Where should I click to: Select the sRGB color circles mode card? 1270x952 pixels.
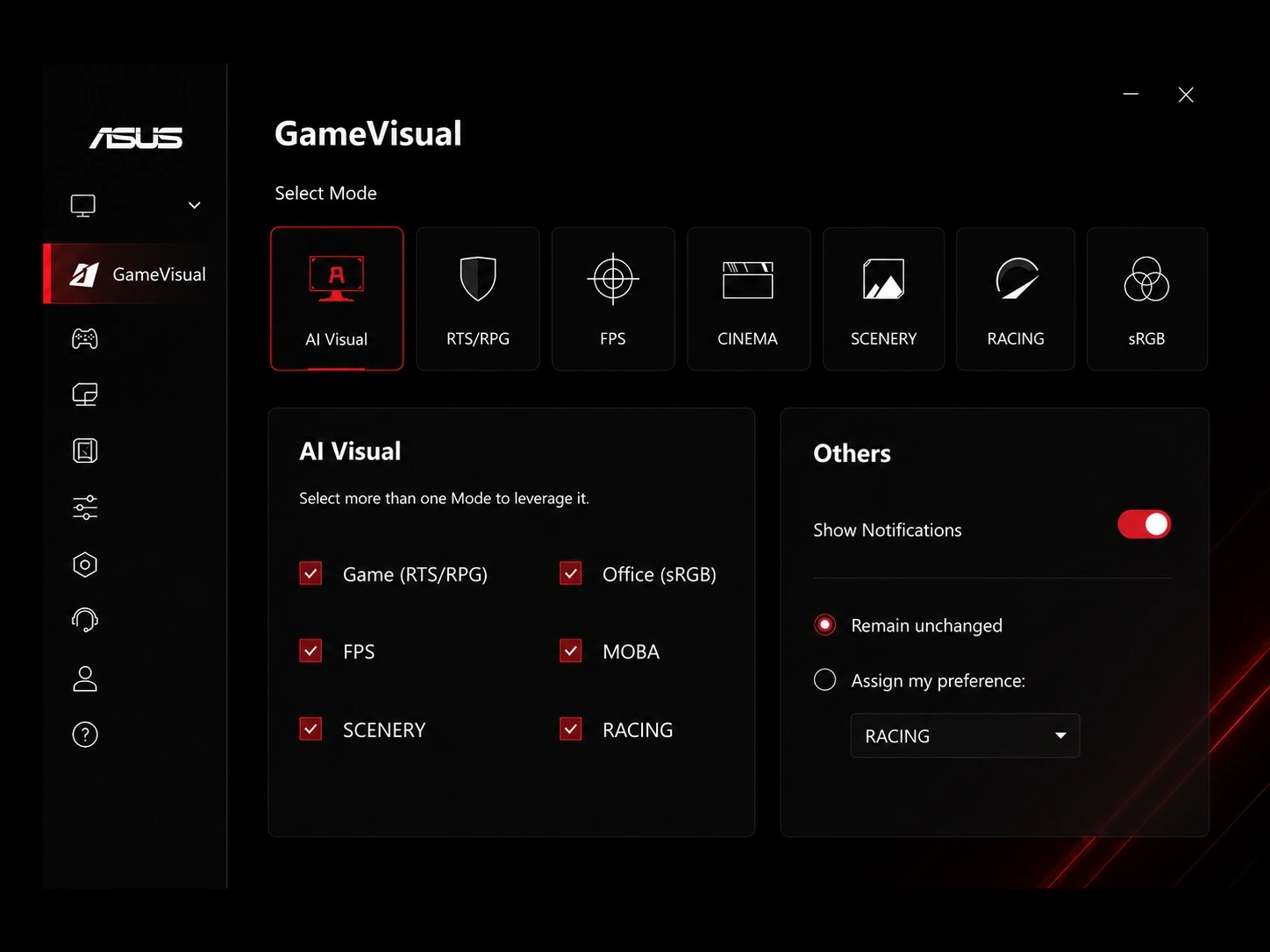pyautogui.click(x=1147, y=299)
